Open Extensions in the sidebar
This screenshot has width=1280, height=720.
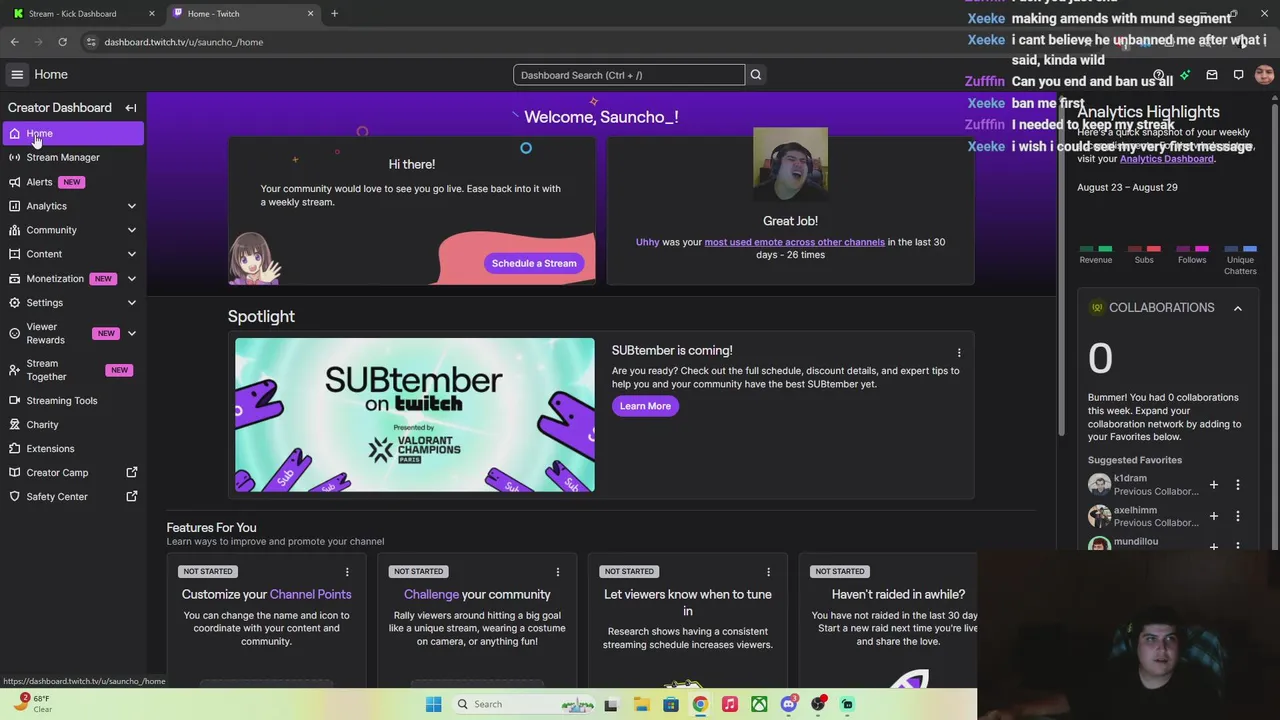[x=72, y=448]
